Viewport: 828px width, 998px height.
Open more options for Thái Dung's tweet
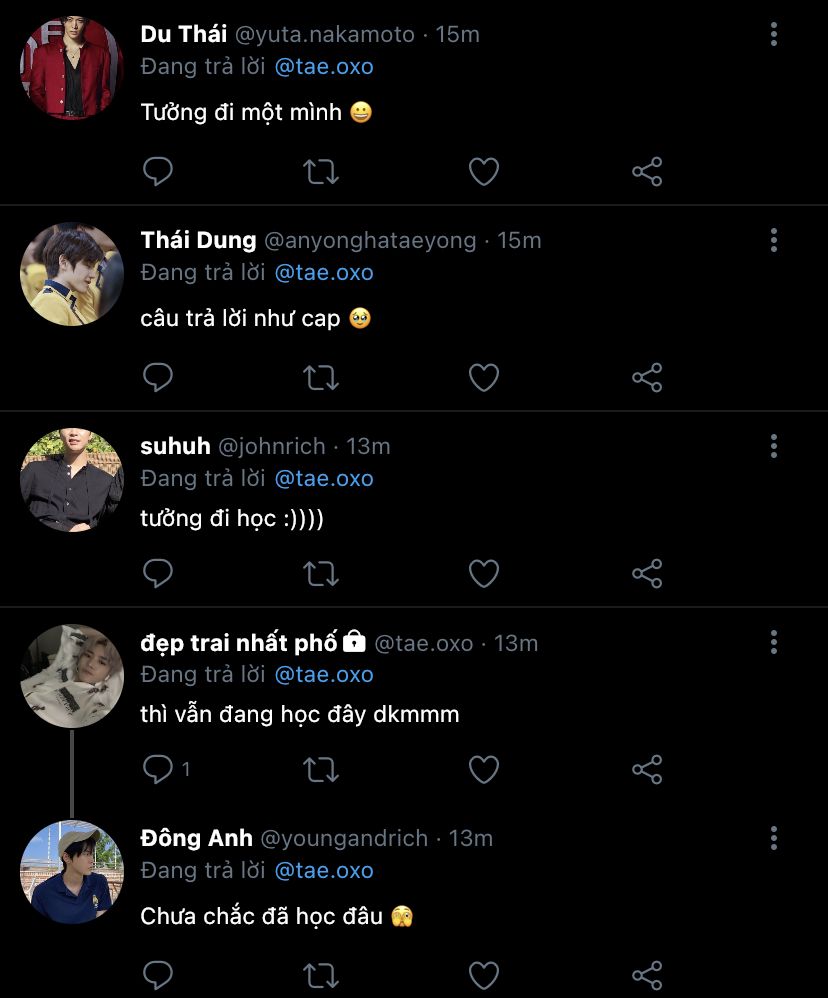point(773,240)
